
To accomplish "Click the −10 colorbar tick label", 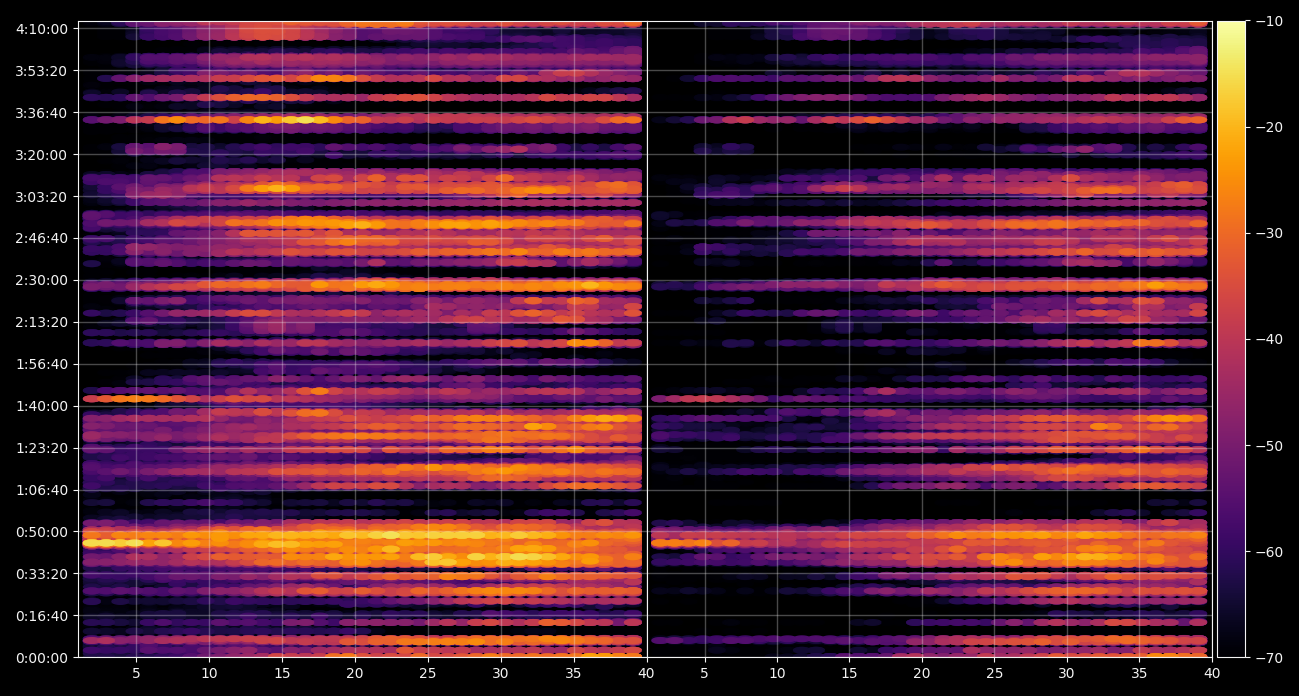I will [x=1268, y=21].
